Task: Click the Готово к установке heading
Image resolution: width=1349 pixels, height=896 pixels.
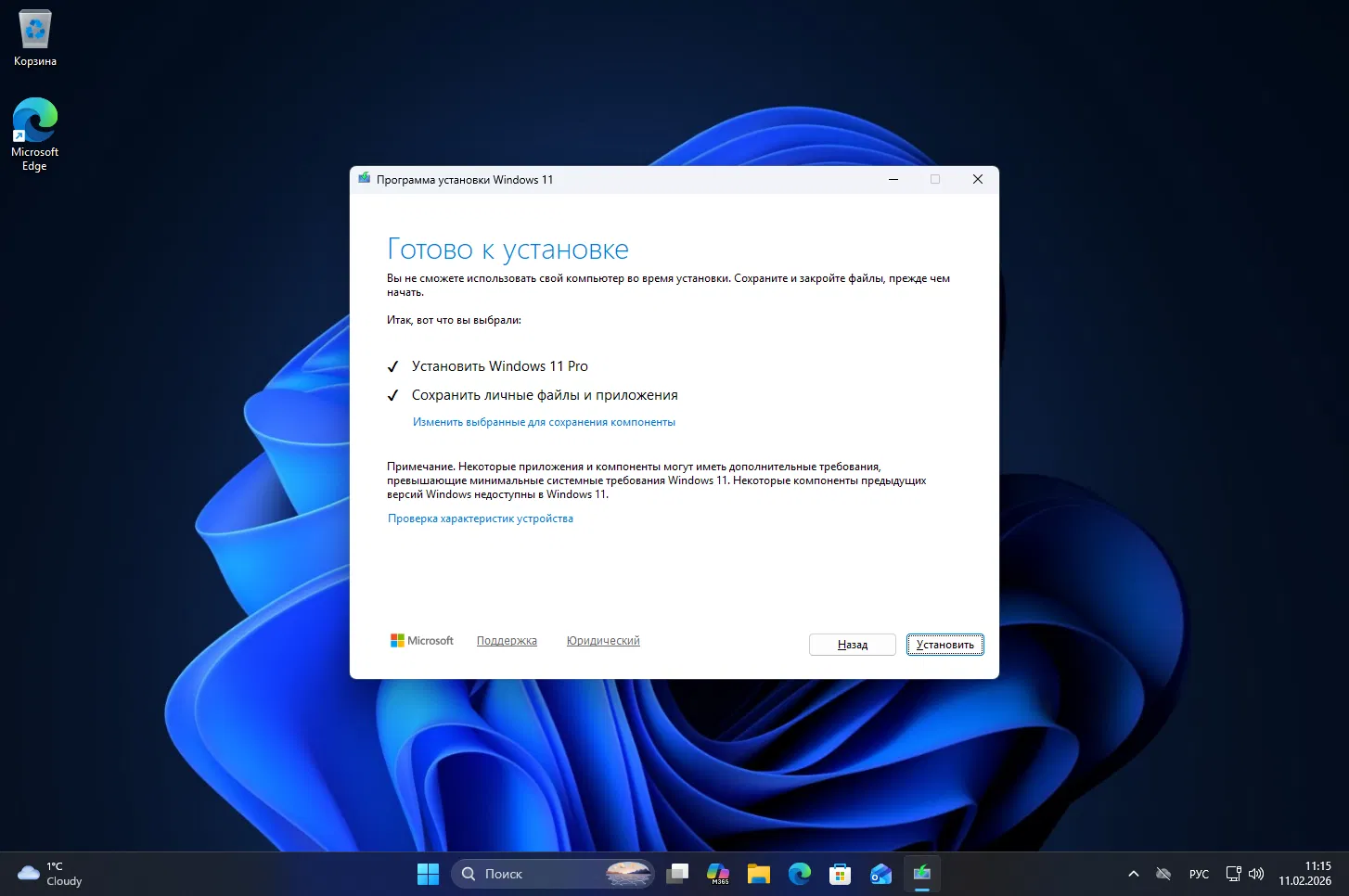Action: (x=507, y=249)
